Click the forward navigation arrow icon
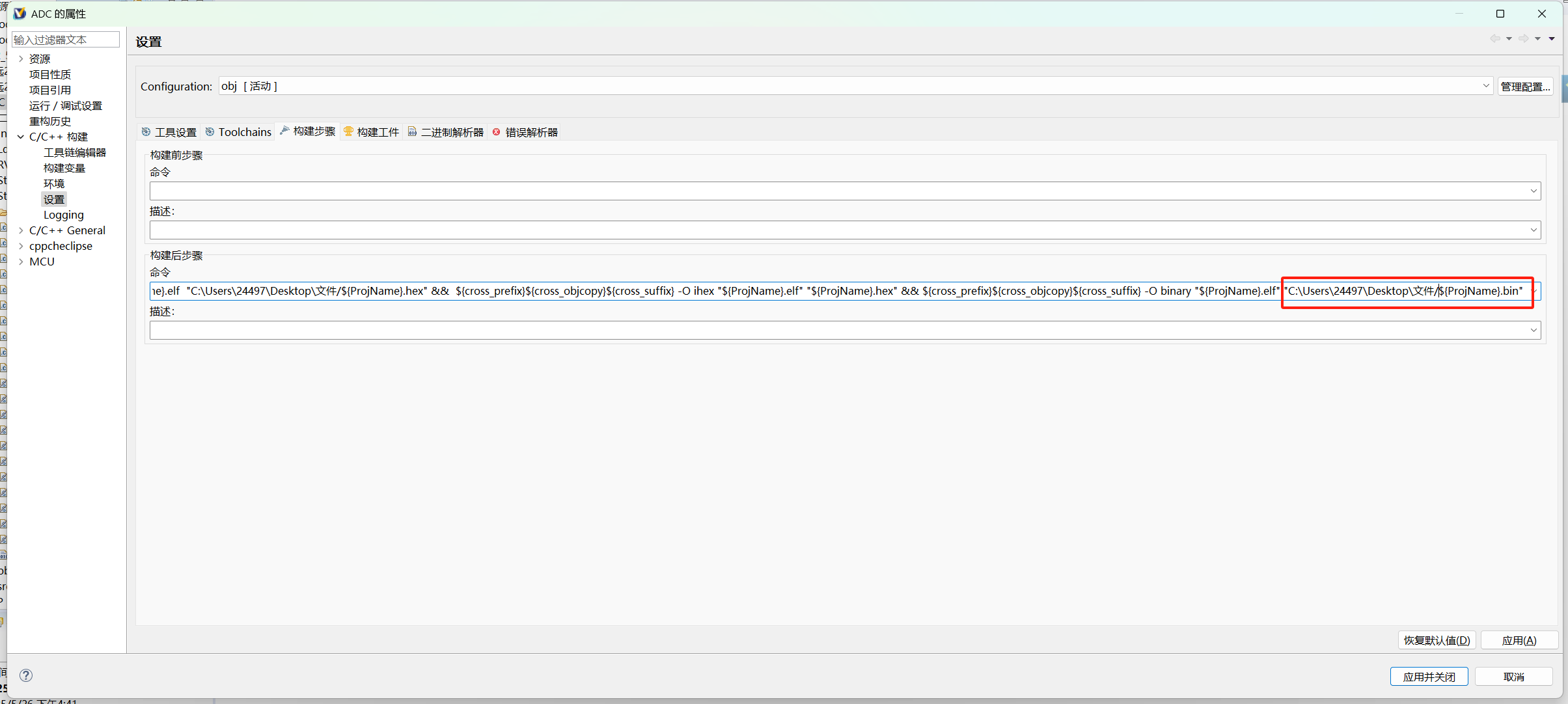1568x704 pixels. tap(1524, 39)
